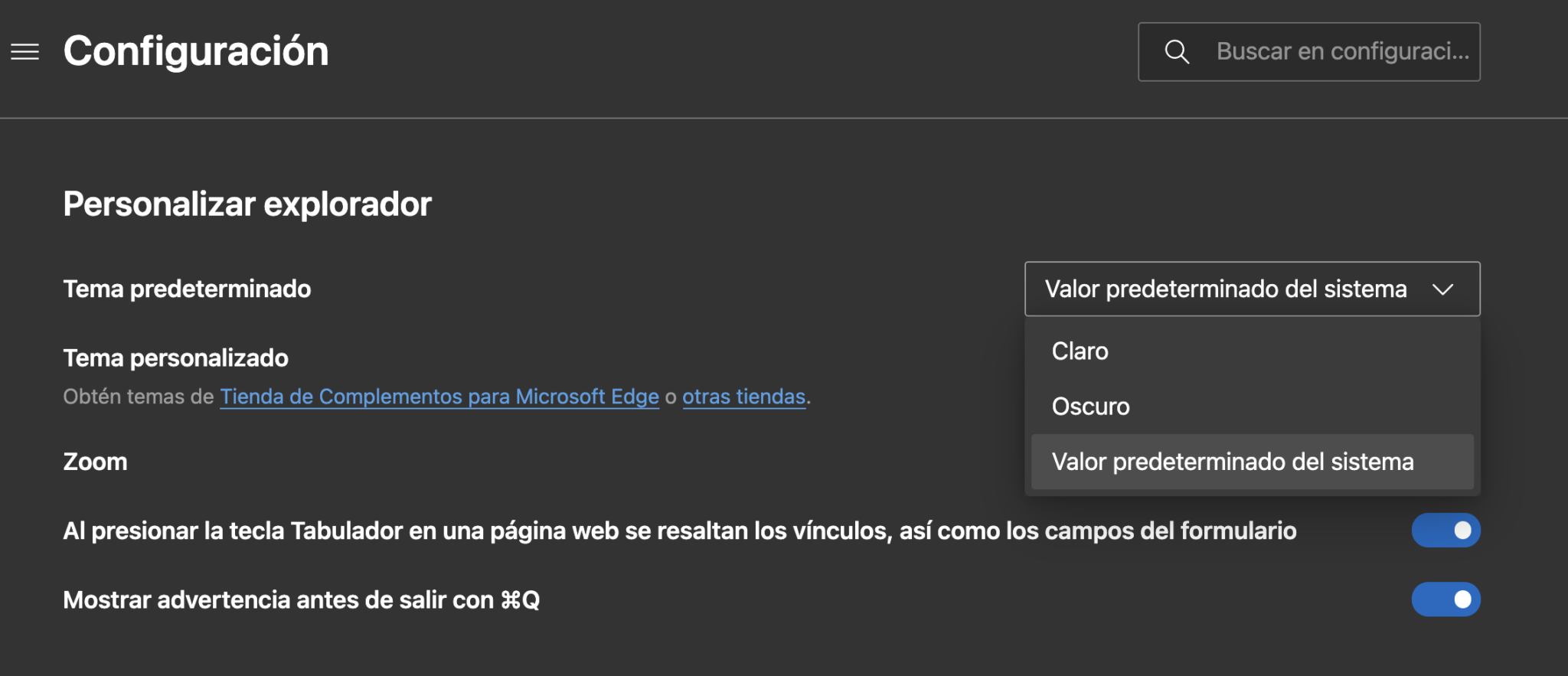This screenshot has height=676, width=1568.
Task: Select Valor predeterminado del sistema in list
Action: point(1253,462)
